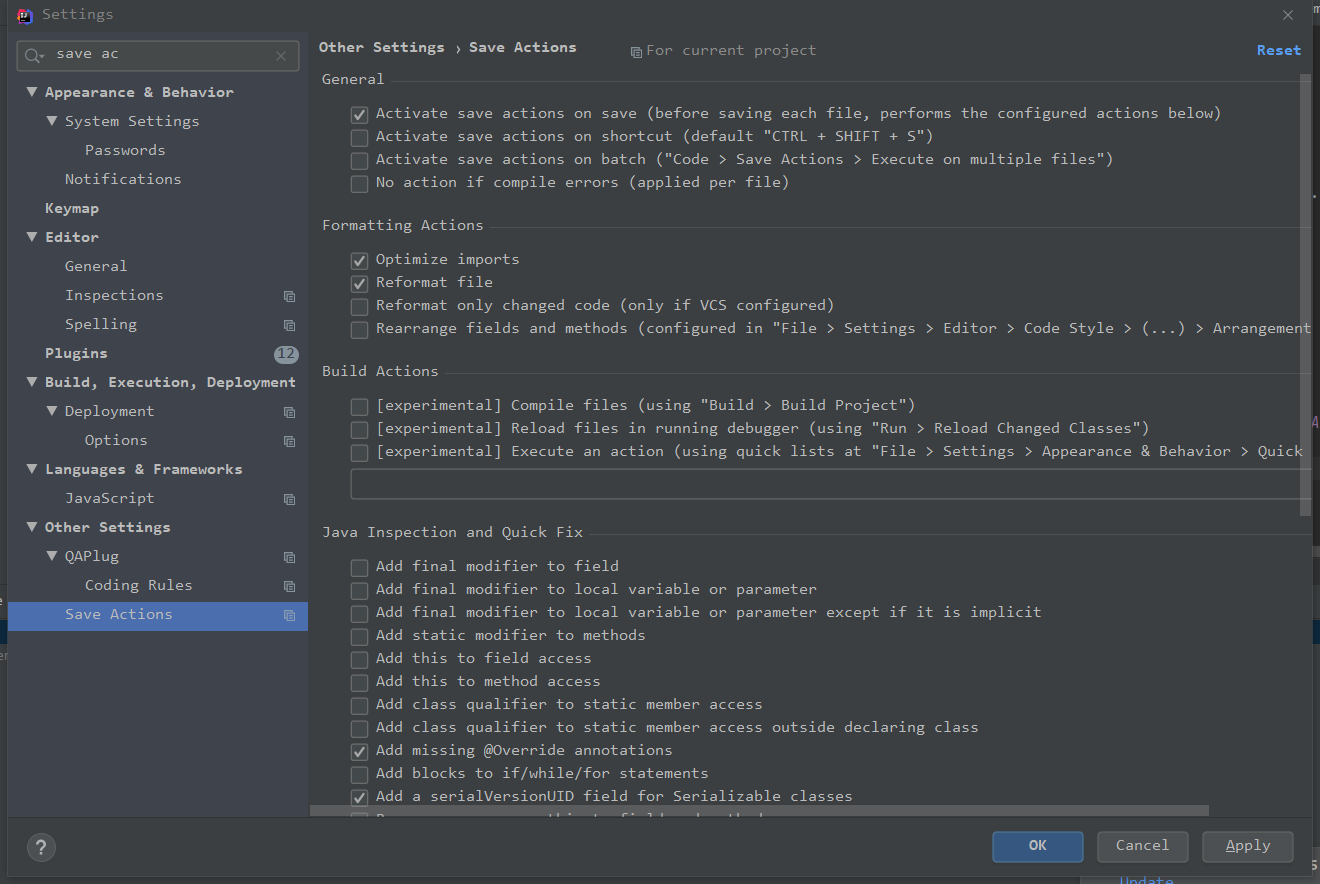
Task: Click the help question mark icon
Action: pyautogui.click(x=41, y=847)
